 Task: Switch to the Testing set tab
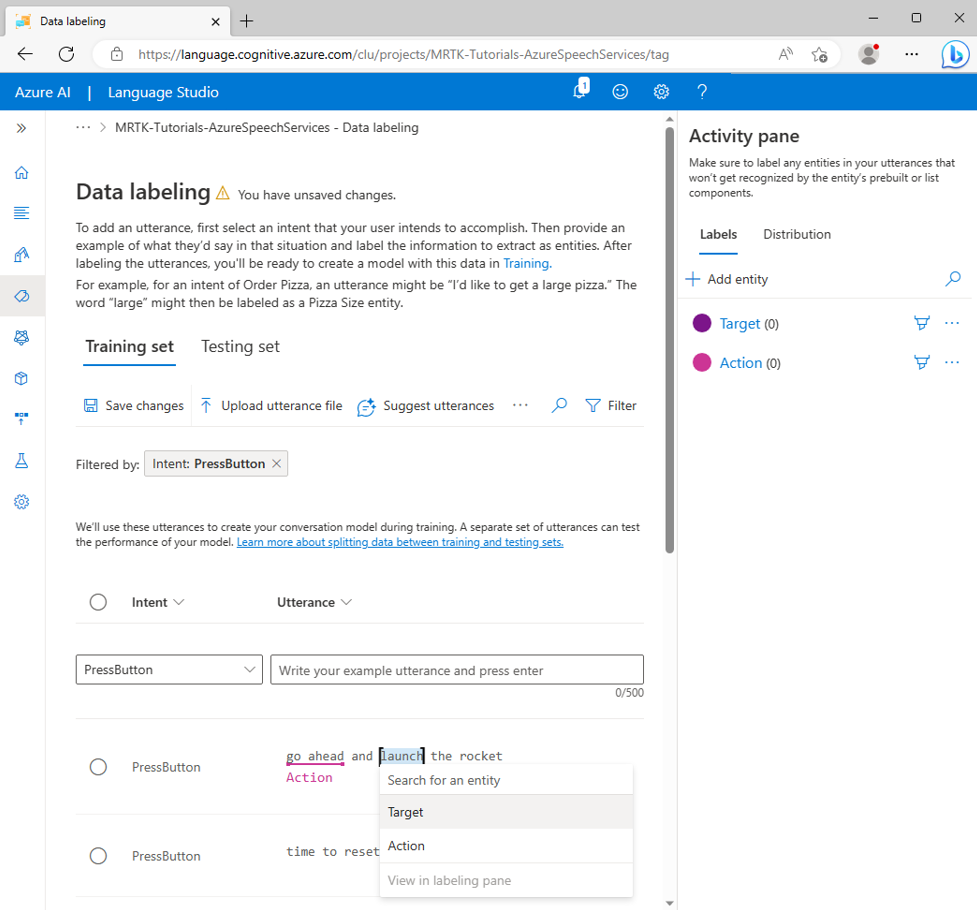pyautogui.click(x=240, y=347)
